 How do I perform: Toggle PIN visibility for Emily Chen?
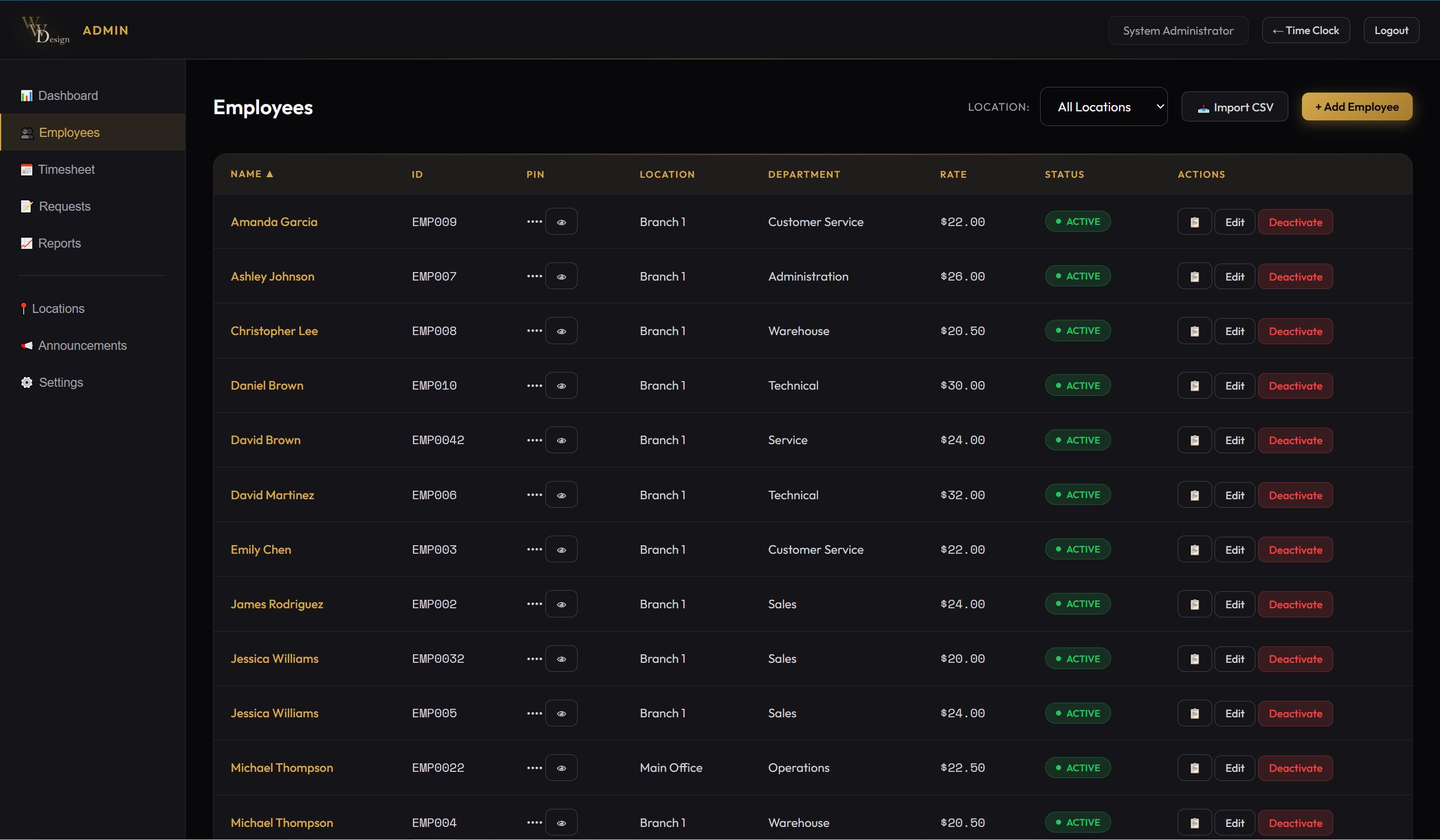coord(561,549)
